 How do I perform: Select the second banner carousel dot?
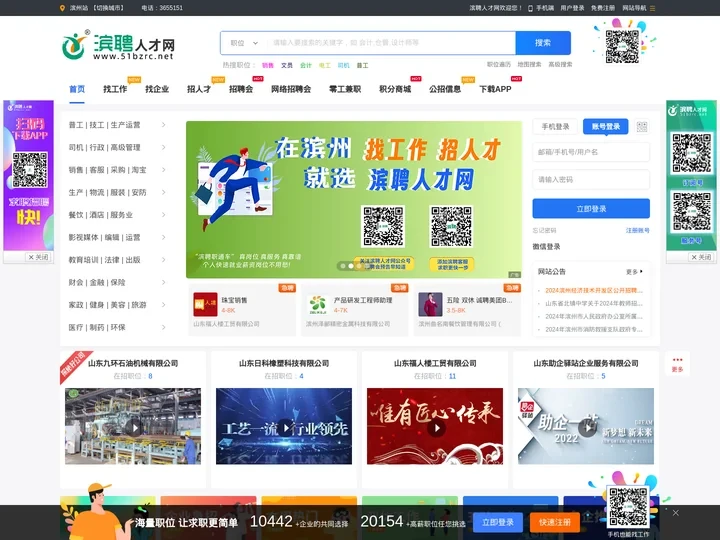pyautogui.click(x=351, y=266)
